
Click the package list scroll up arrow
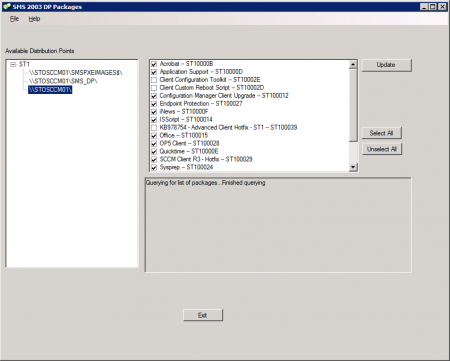[x=353, y=65]
